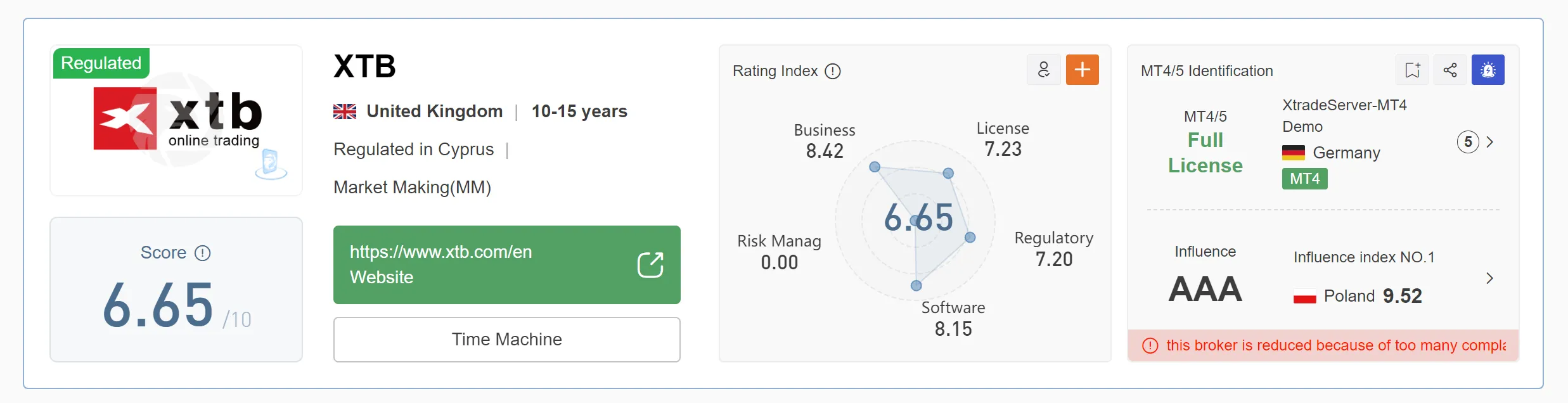Screen dimensions: 1568x403
Task: Click the blue alert report icon
Action: tap(1488, 70)
